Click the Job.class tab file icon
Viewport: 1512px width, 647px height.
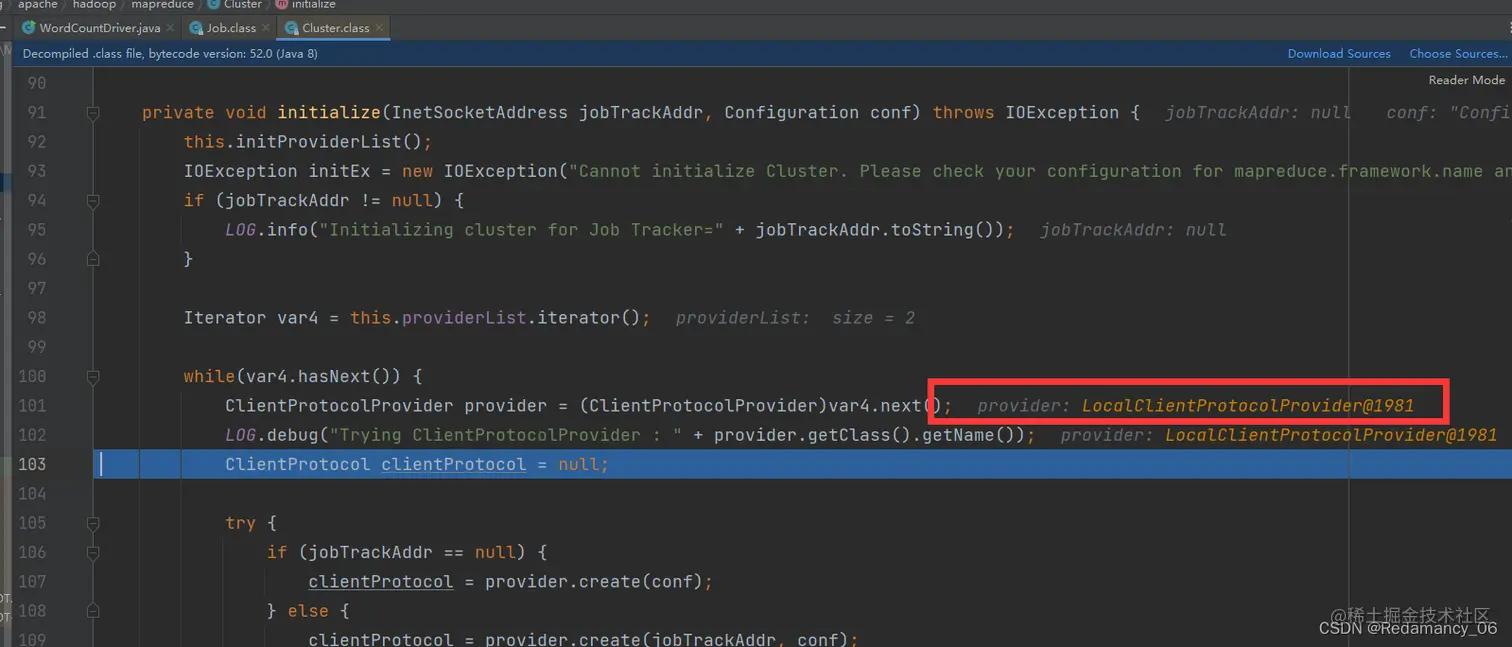[196, 28]
